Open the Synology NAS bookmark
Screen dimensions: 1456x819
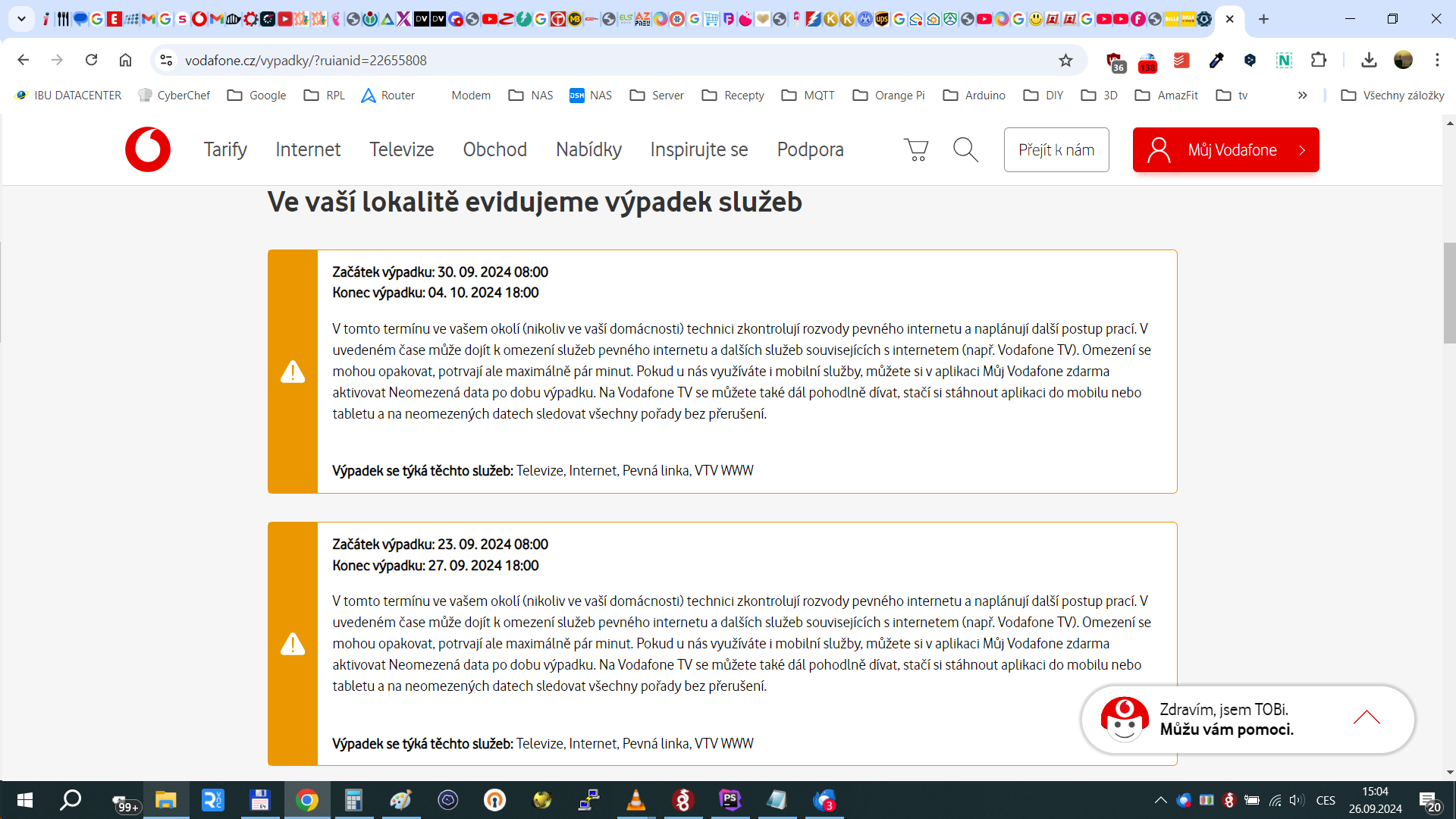coord(591,96)
